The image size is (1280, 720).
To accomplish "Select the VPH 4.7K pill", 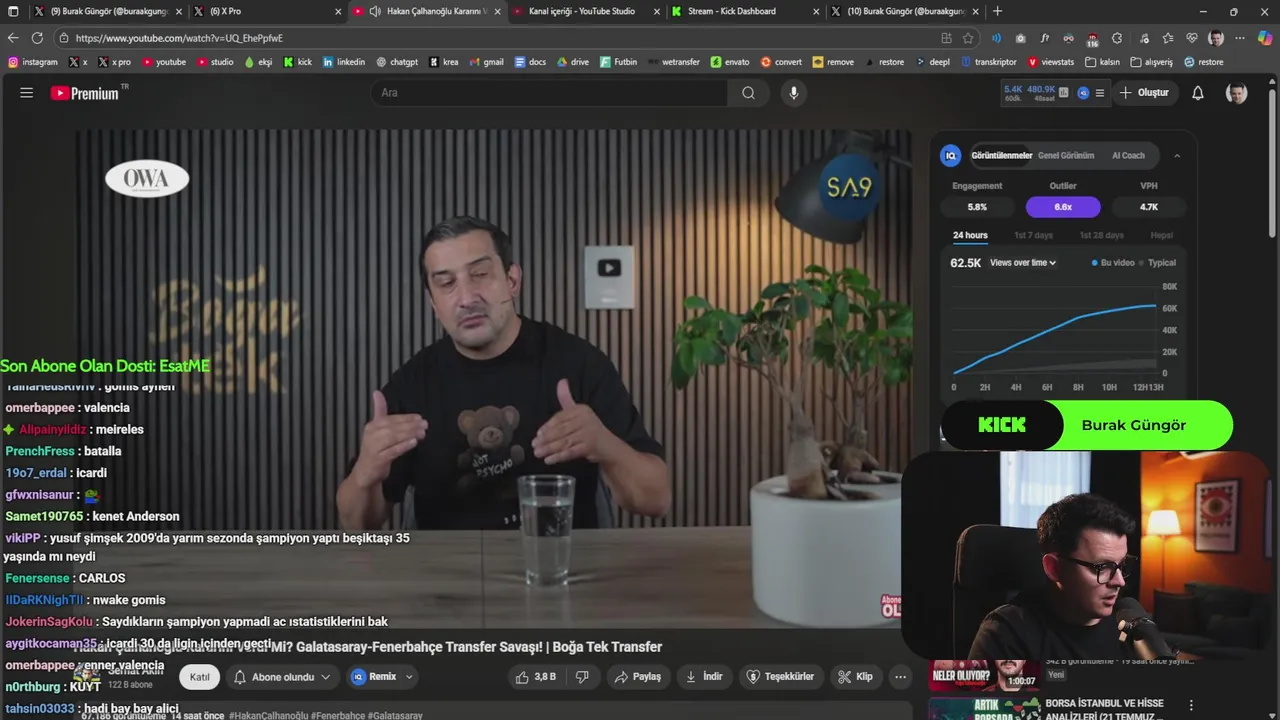I will pyautogui.click(x=1149, y=207).
